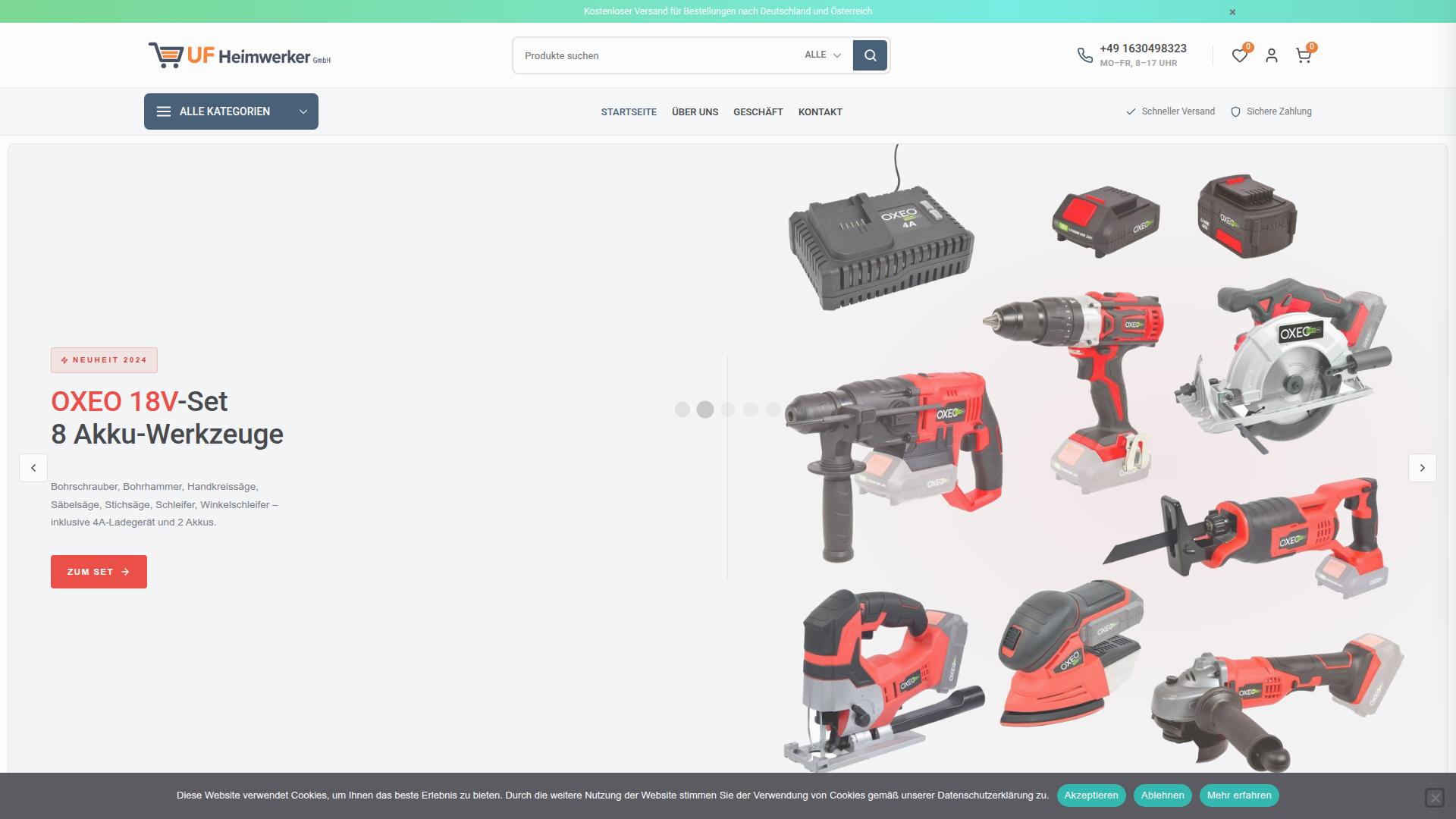Screen dimensions: 1456x819
Task: Open the ALLE search category dropdown
Action: click(x=823, y=55)
